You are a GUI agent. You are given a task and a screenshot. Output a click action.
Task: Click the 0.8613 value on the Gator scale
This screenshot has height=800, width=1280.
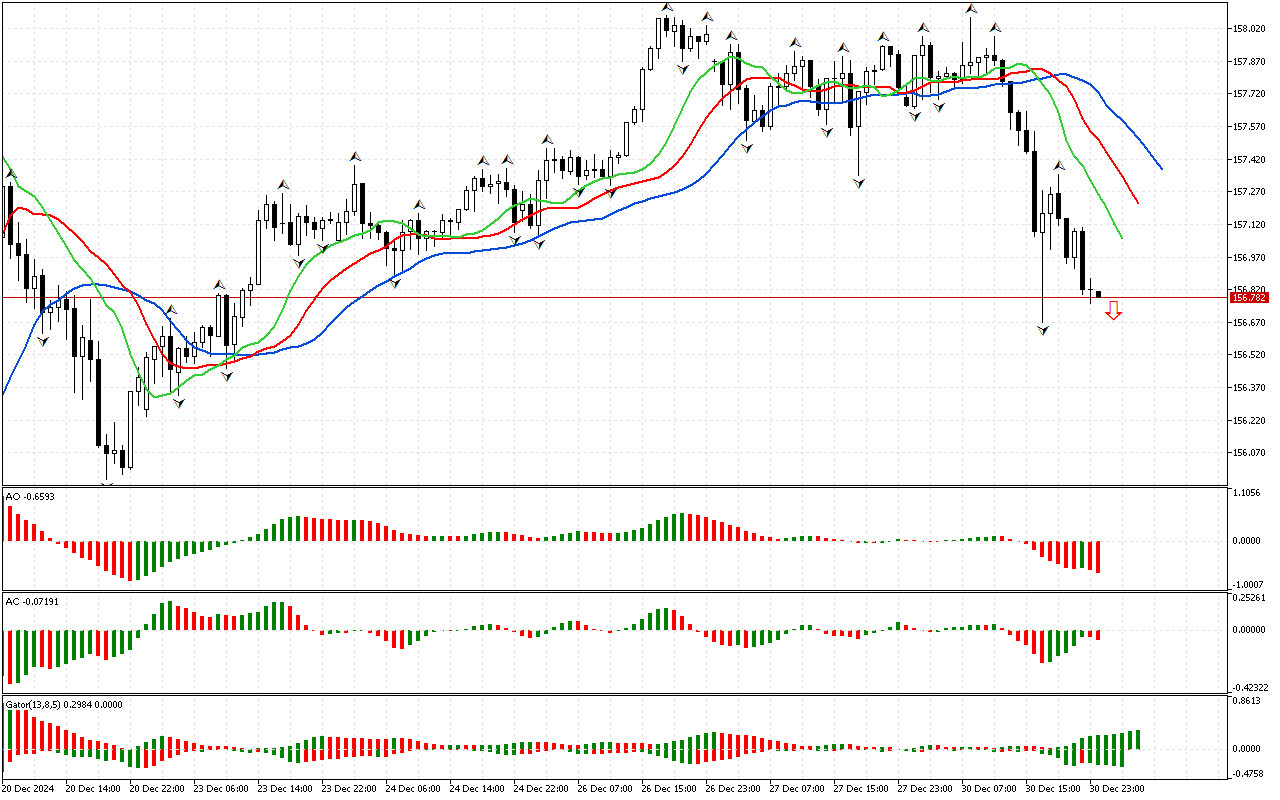[x=1248, y=702]
